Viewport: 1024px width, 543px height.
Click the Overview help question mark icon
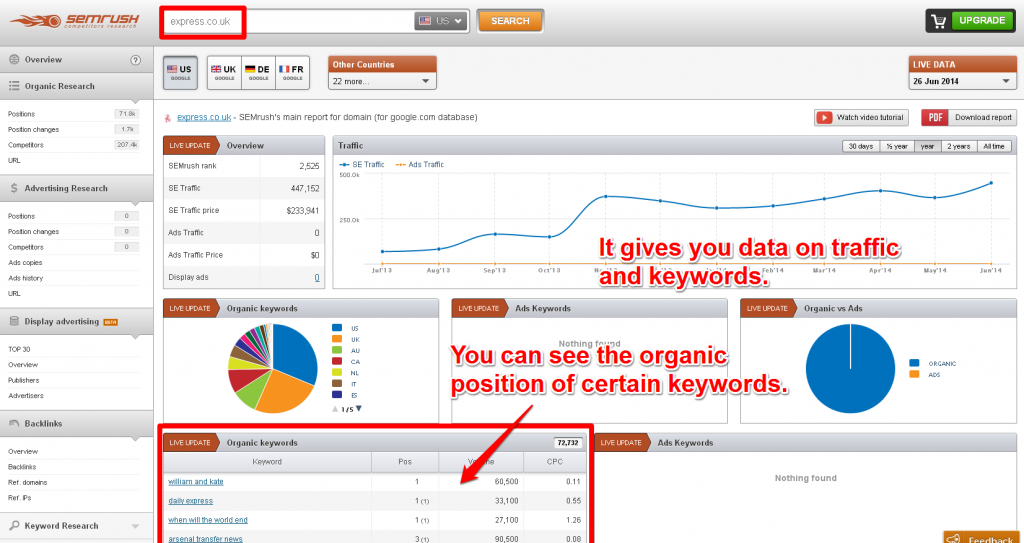coord(135,60)
